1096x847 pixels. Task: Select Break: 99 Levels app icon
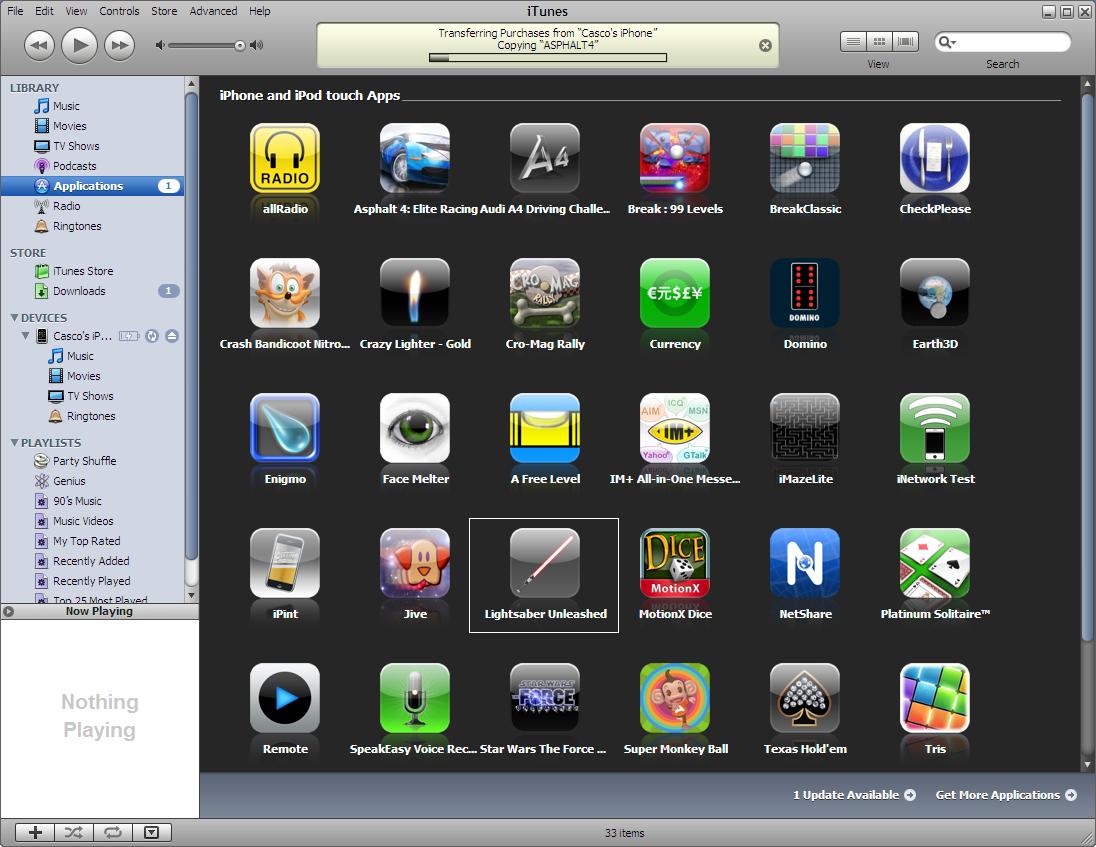click(x=675, y=158)
